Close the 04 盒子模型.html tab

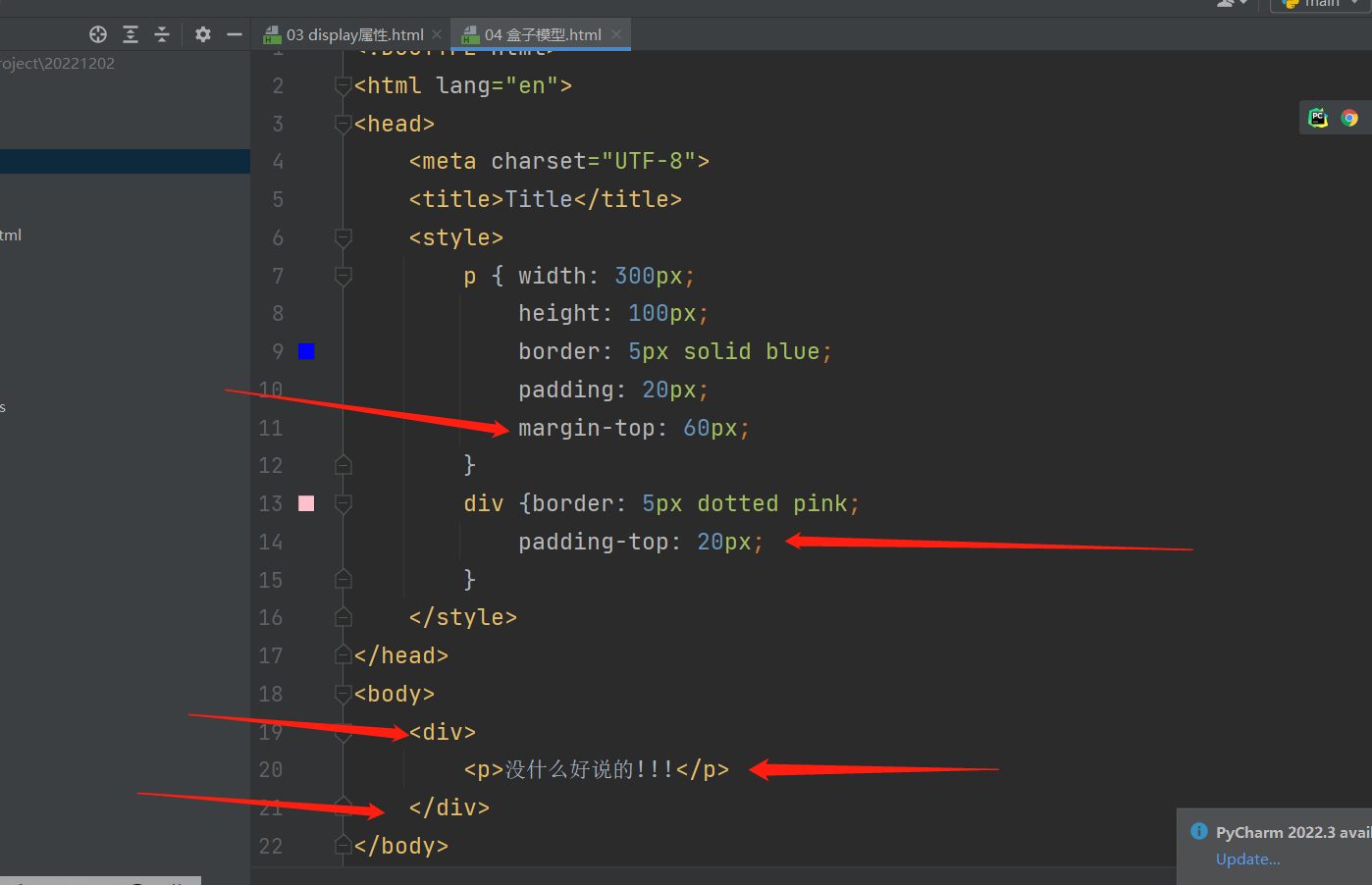tap(616, 34)
